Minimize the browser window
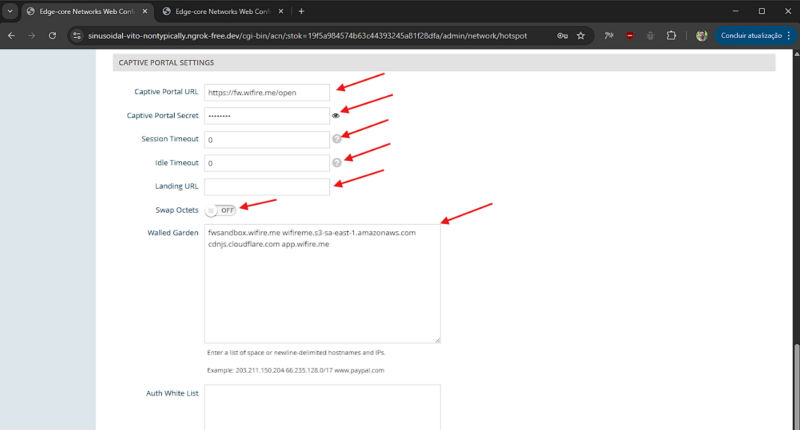The width and height of the screenshot is (800, 430). [735, 11]
